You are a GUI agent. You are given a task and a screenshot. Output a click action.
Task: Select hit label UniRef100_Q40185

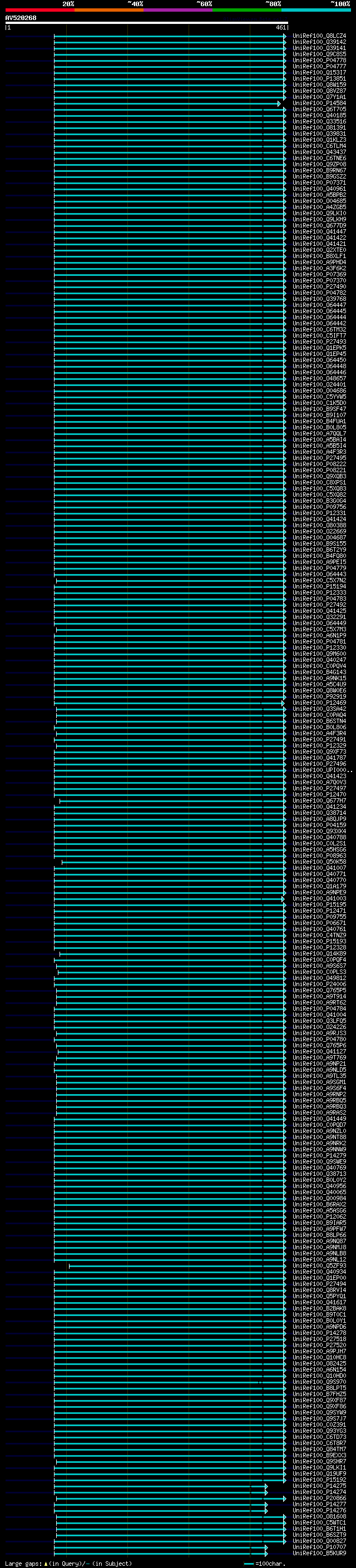pyautogui.click(x=319, y=116)
